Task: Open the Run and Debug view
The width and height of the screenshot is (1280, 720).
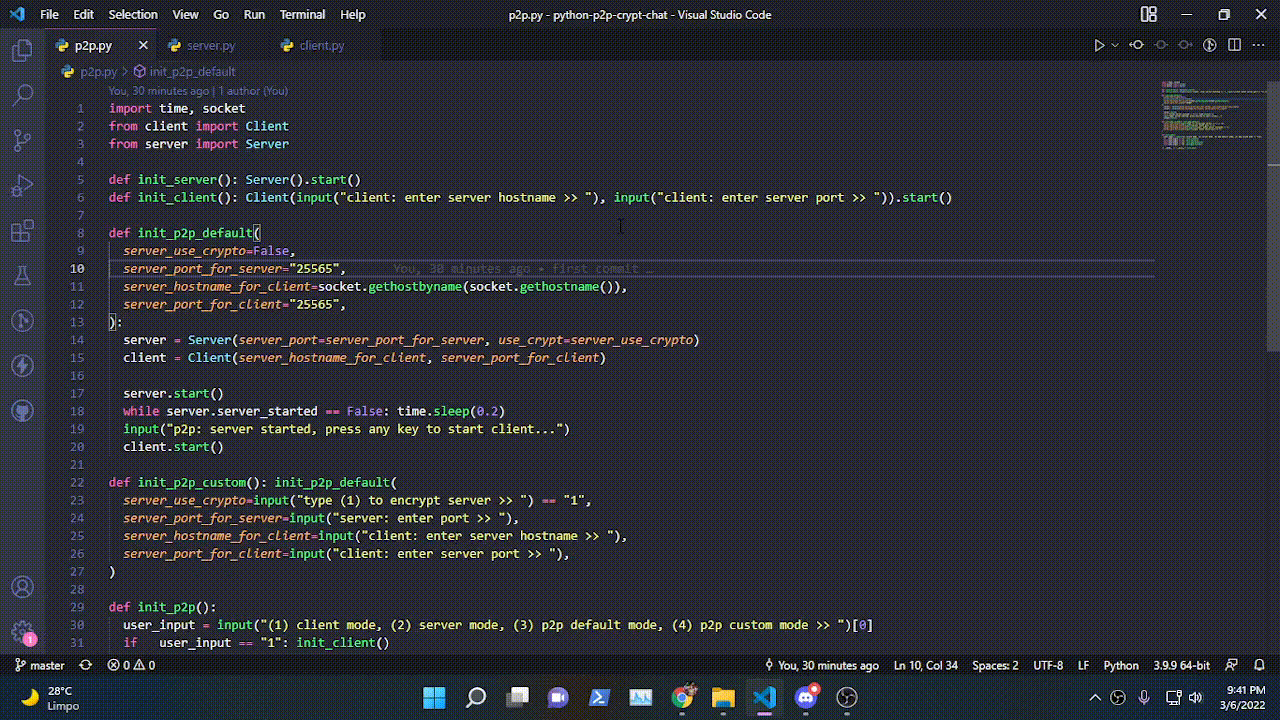Action: pos(22,186)
